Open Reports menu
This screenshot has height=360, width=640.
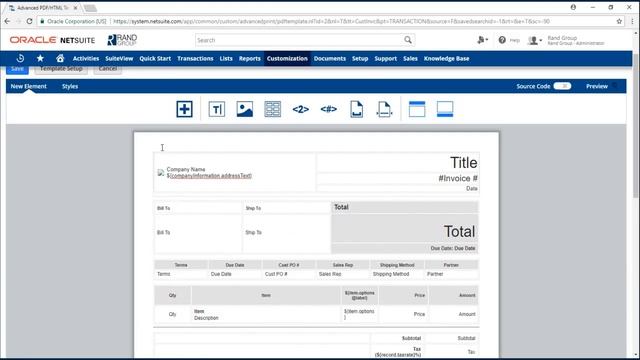click(250, 58)
